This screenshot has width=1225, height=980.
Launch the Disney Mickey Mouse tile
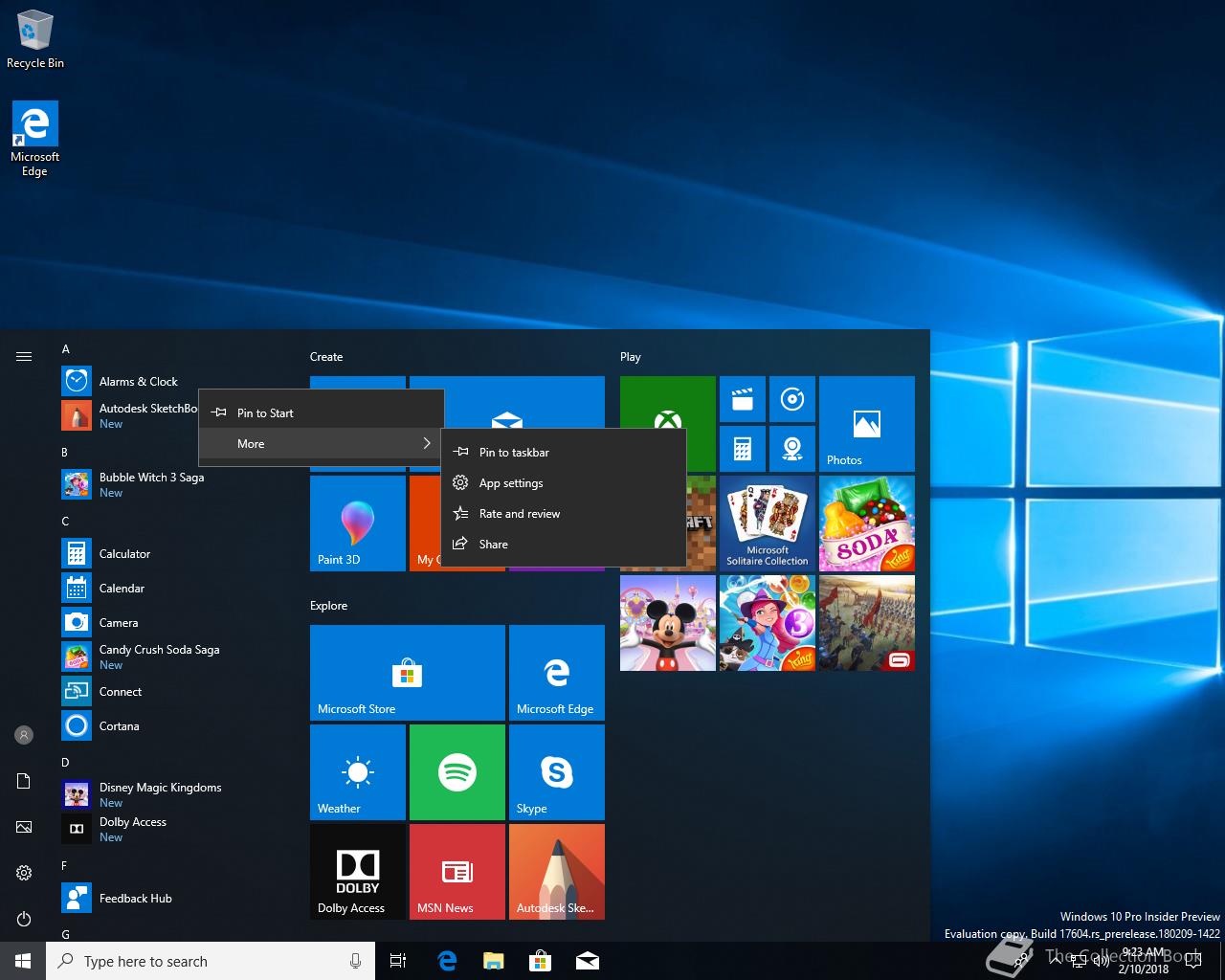tap(668, 623)
